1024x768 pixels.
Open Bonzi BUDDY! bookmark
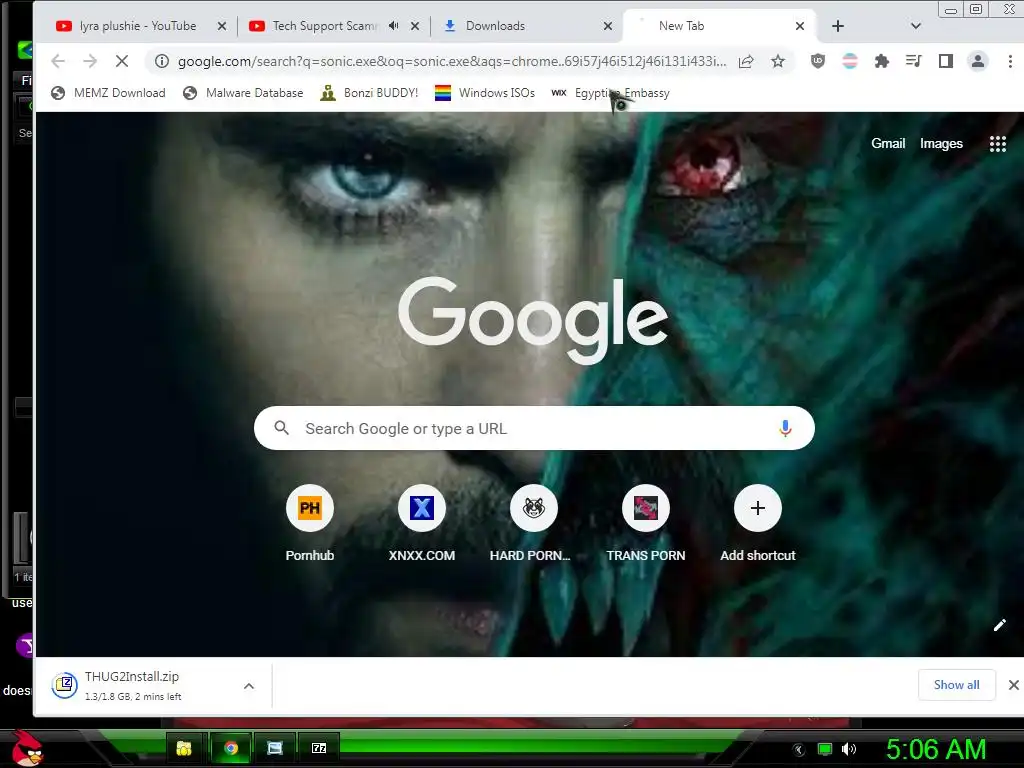[x=369, y=93]
